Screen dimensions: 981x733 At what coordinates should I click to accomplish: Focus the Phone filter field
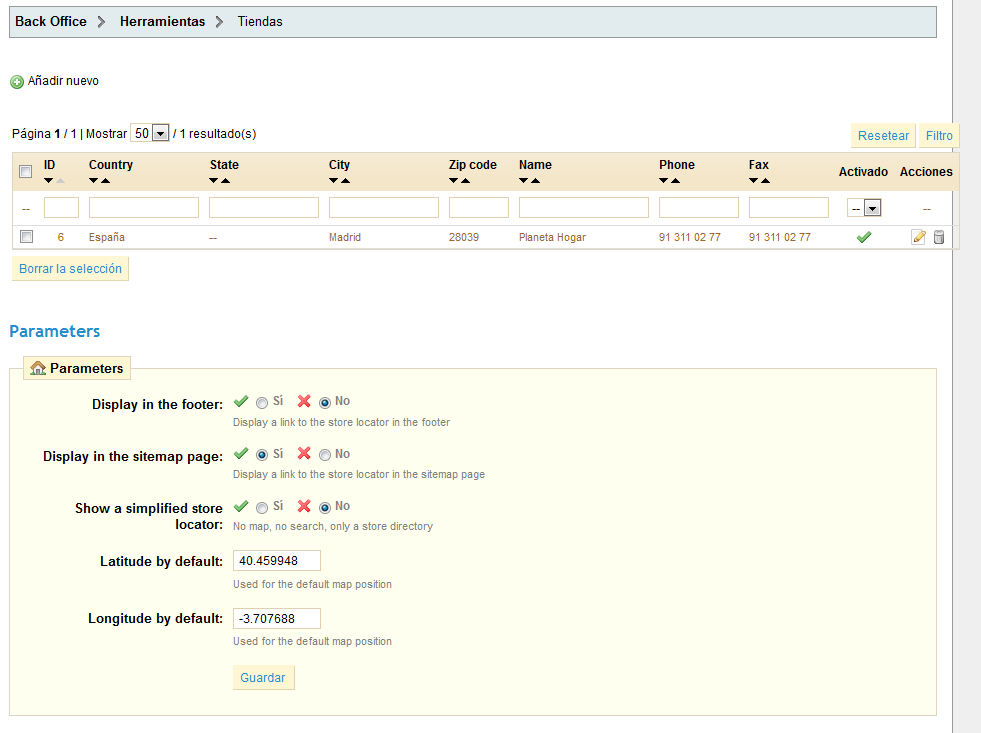[699, 208]
